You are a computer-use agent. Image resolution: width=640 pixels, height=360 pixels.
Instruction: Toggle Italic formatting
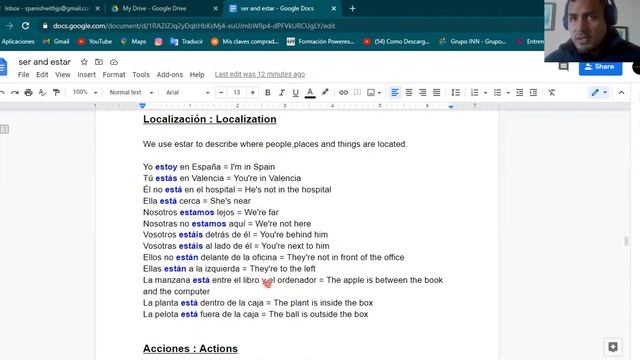pyautogui.click(x=282, y=93)
